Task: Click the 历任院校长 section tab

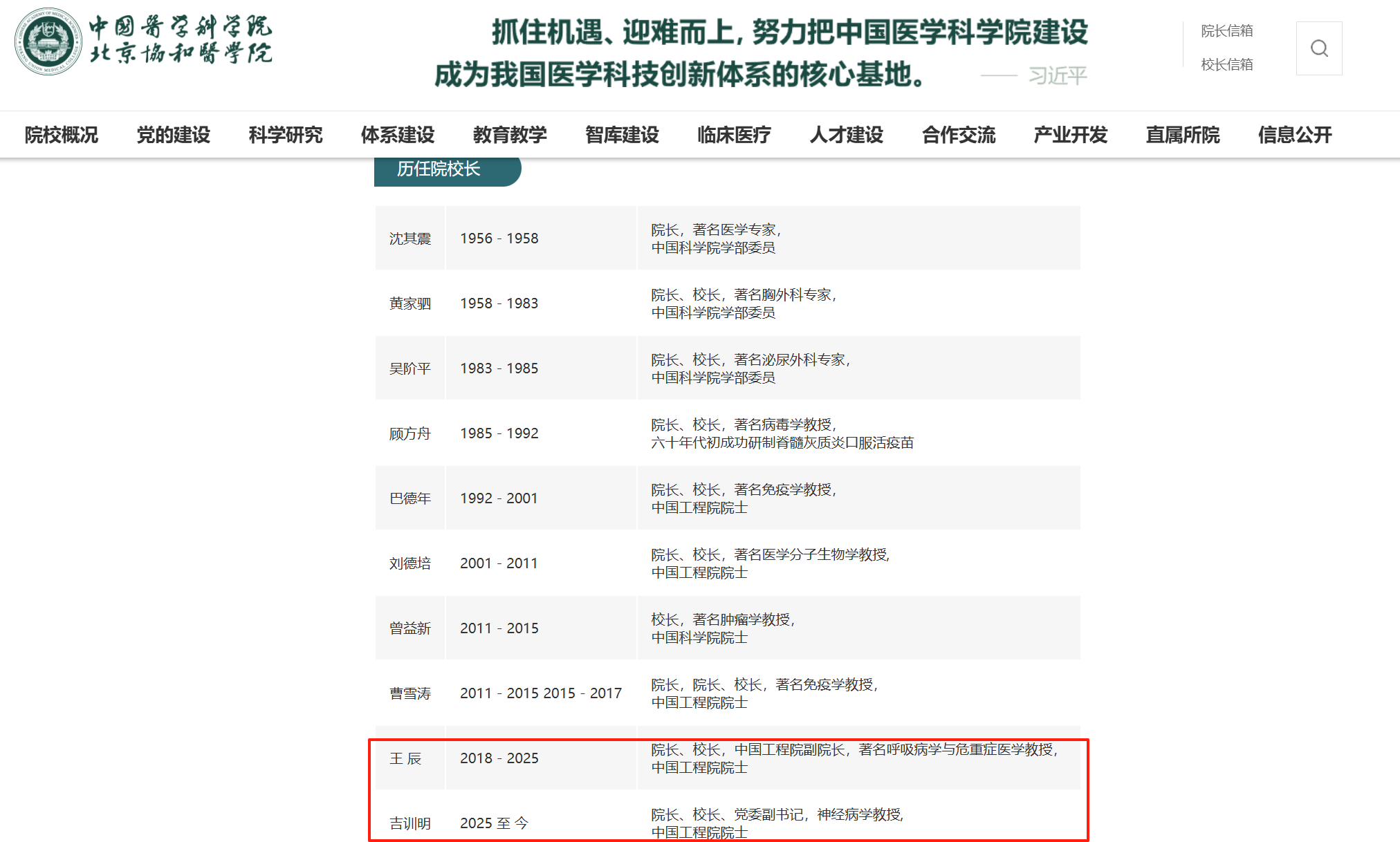Action: [x=439, y=169]
